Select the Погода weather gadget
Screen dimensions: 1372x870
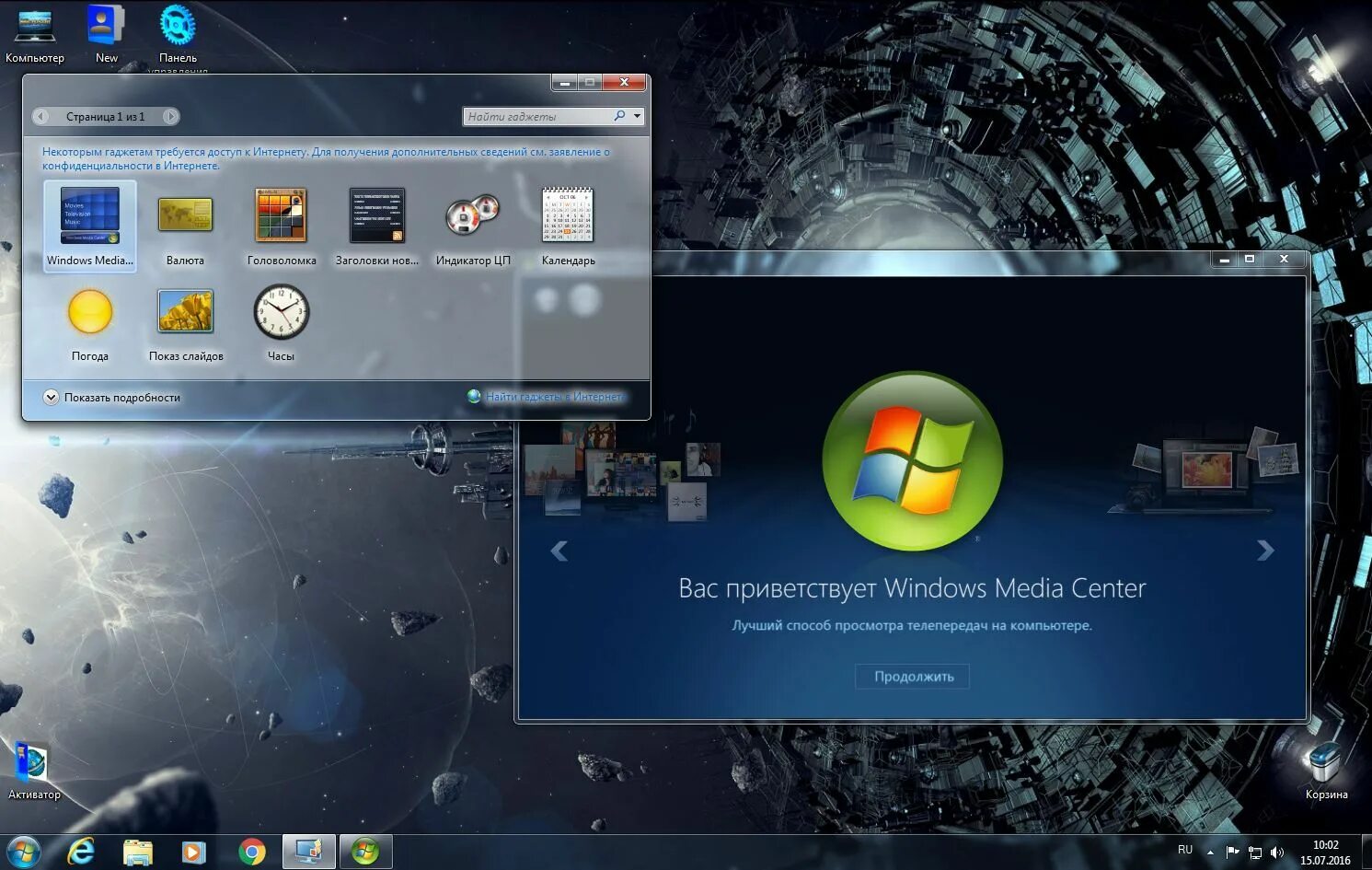(x=90, y=323)
